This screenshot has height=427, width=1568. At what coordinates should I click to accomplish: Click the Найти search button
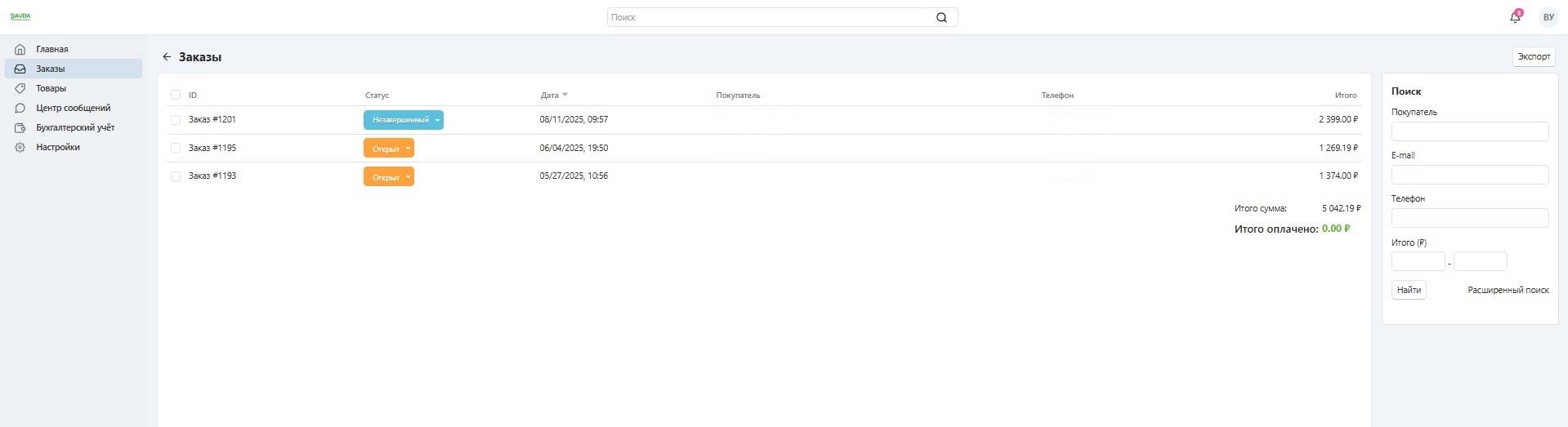click(1409, 290)
